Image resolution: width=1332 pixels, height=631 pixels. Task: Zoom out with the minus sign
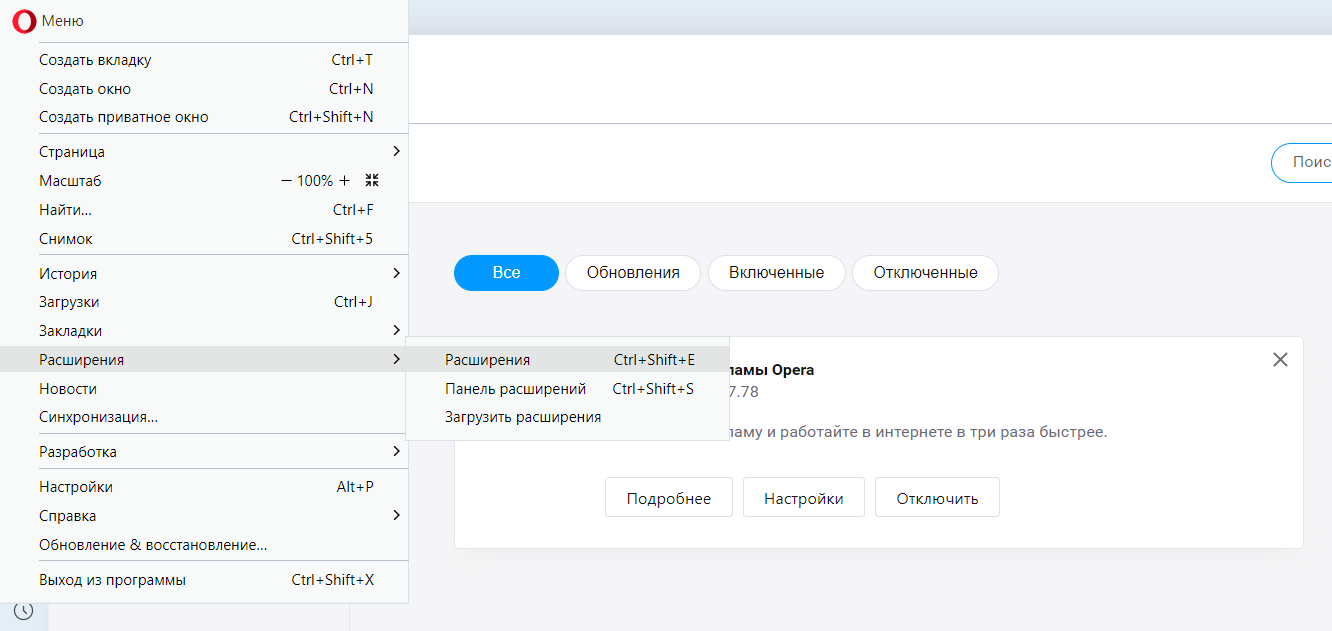(286, 181)
